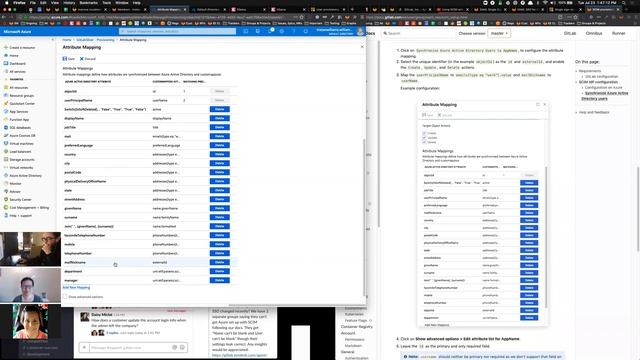Open Requirements link in On this page
Screen dimensions: 640x360
590,71
